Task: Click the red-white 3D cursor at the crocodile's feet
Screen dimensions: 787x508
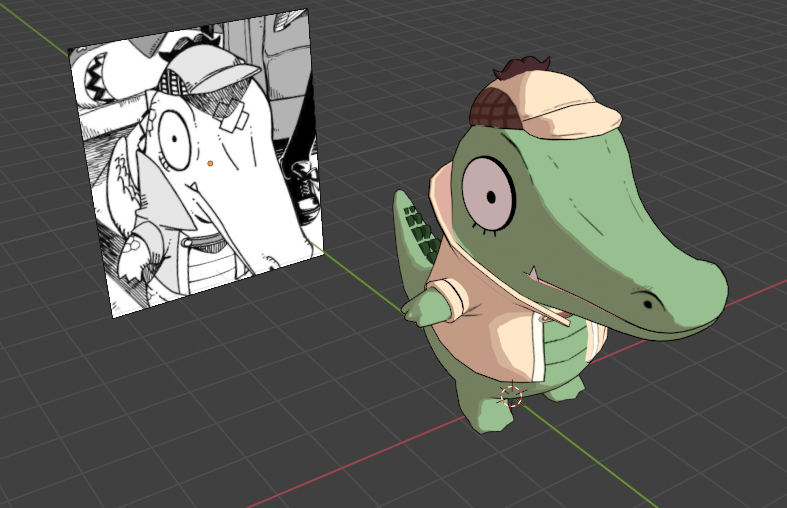Action: (511, 397)
